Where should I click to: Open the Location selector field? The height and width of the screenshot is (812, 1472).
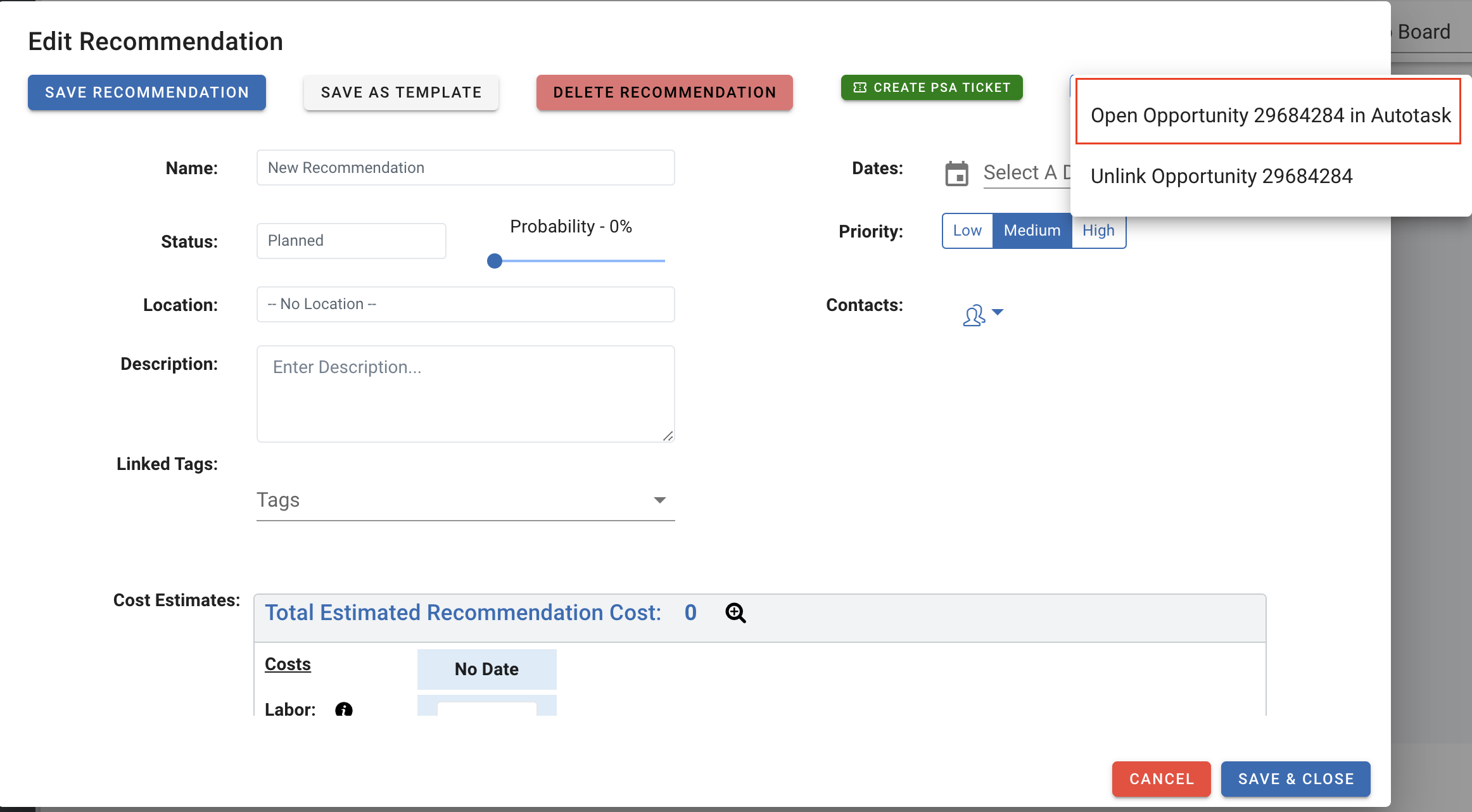[x=466, y=304]
